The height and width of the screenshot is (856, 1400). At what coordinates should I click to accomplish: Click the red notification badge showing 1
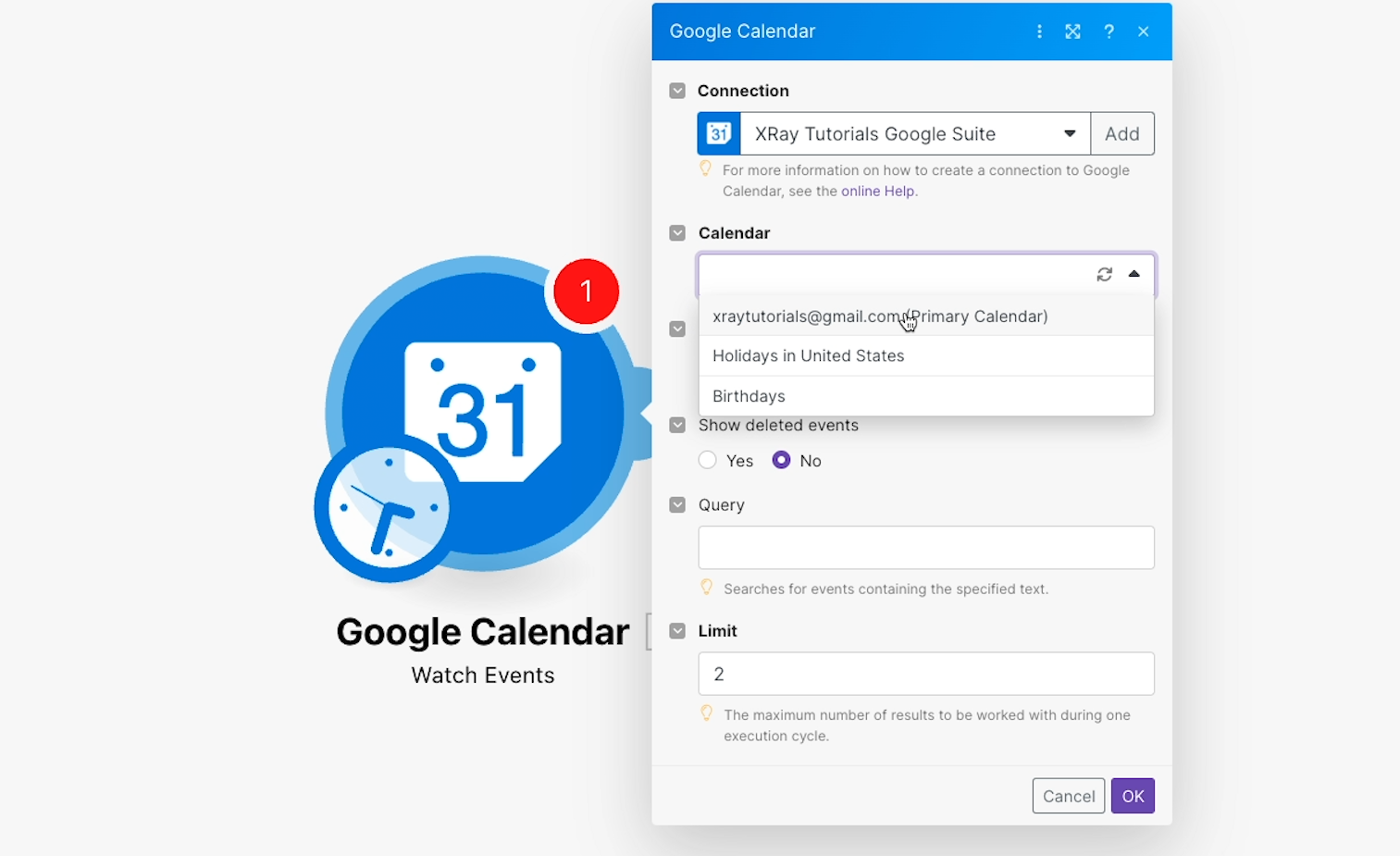[x=586, y=292]
